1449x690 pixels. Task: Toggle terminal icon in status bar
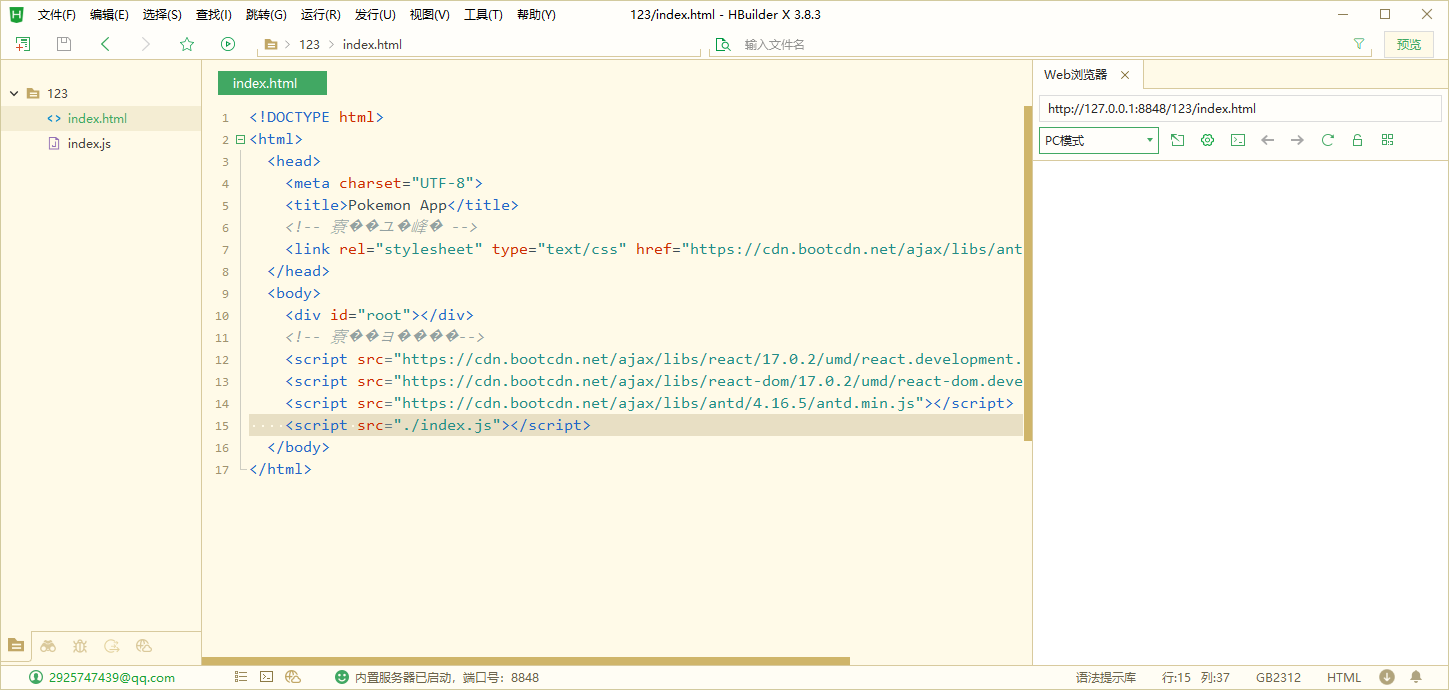click(266, 677)
